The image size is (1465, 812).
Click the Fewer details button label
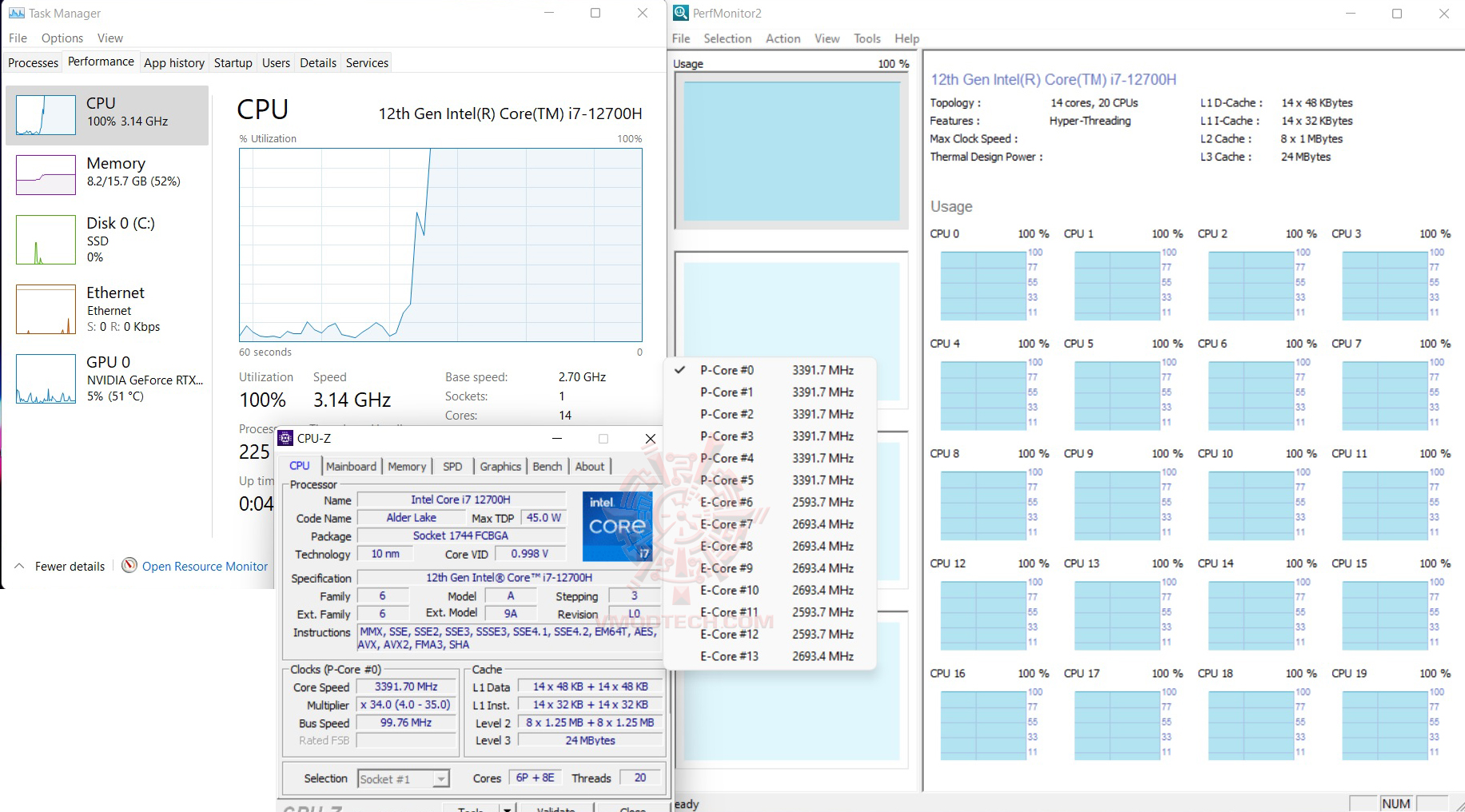[x=70, y=567]
